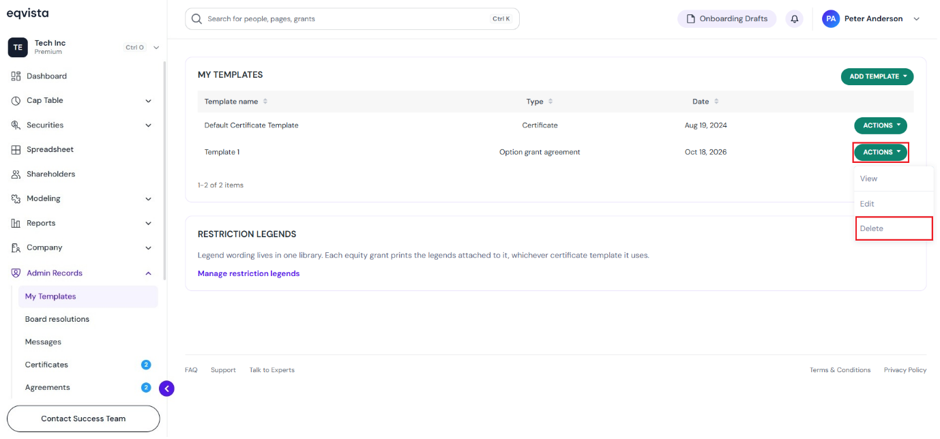Click Contact Success Team button
The height and width of the screenshot is (439, 940).
83,419
